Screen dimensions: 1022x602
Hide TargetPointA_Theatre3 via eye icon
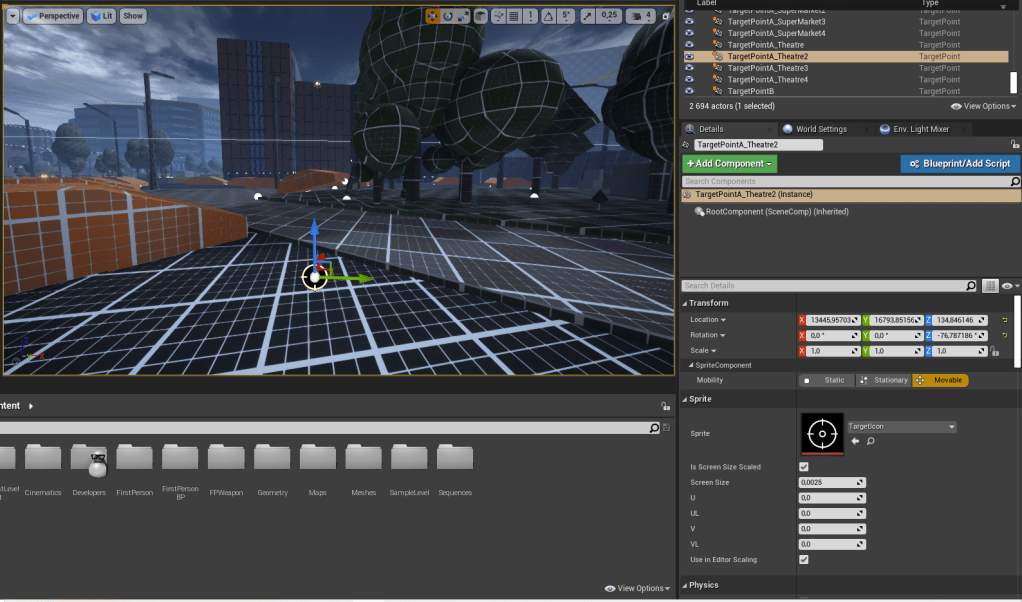[x=689, y=68]
